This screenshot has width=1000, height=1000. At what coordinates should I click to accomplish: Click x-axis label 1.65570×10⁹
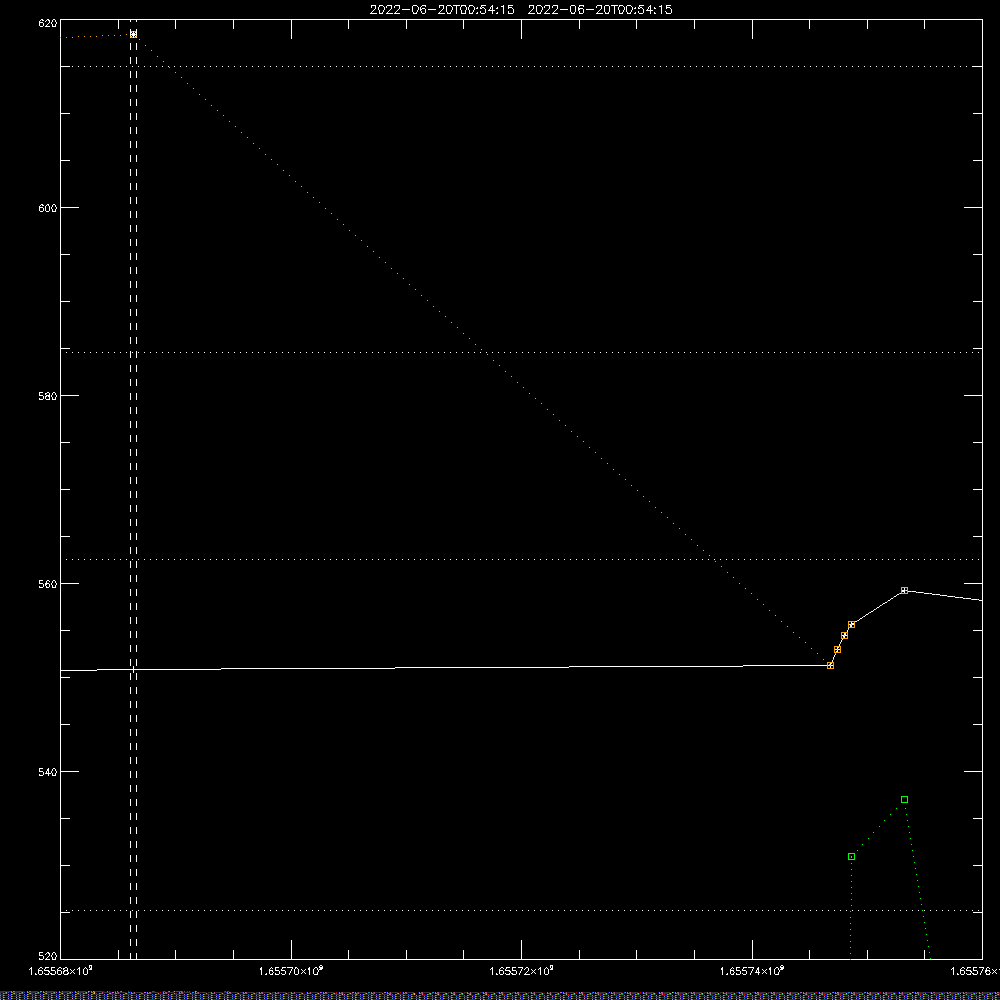click(291, 971)
